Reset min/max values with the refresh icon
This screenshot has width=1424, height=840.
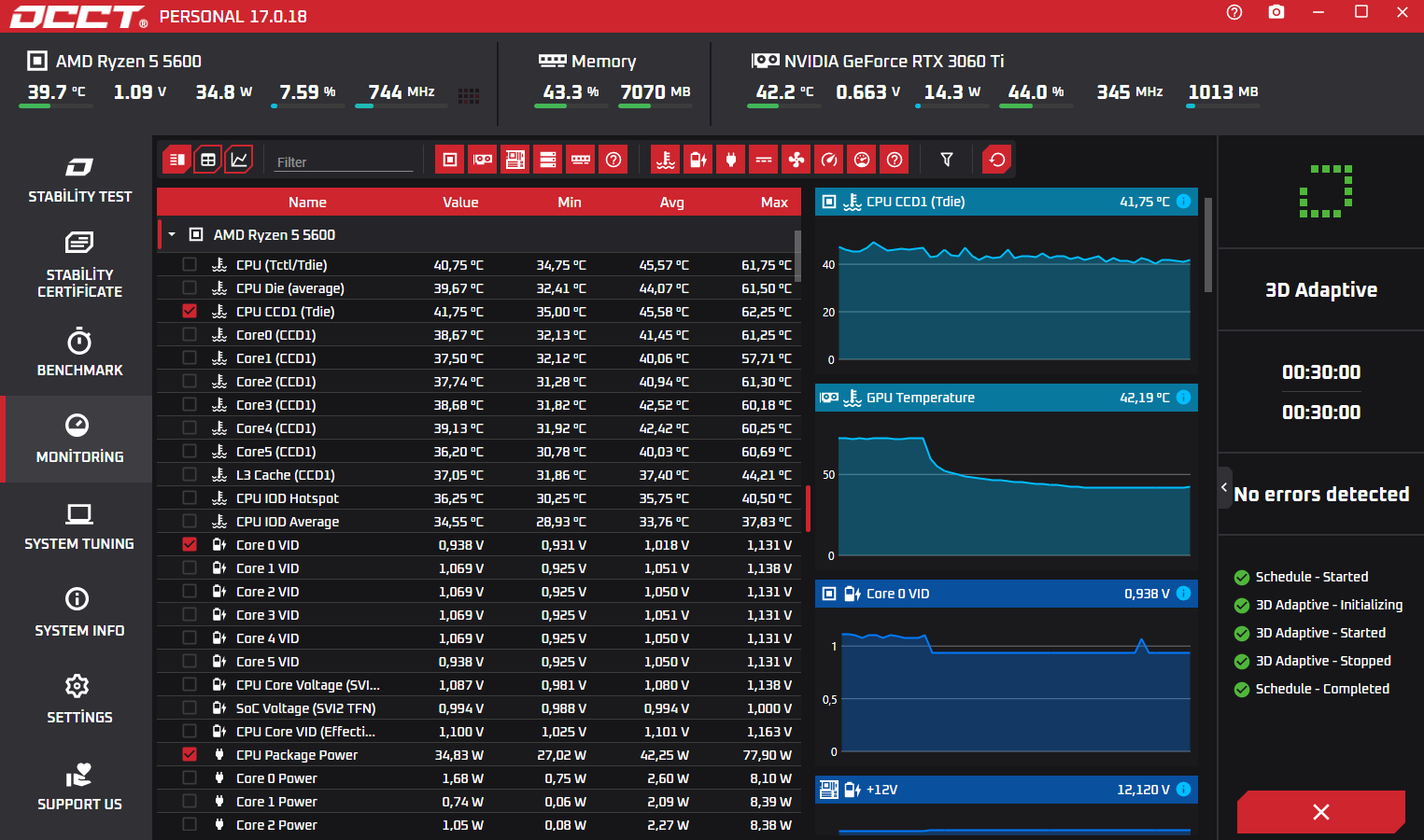(x=997, y=160)
